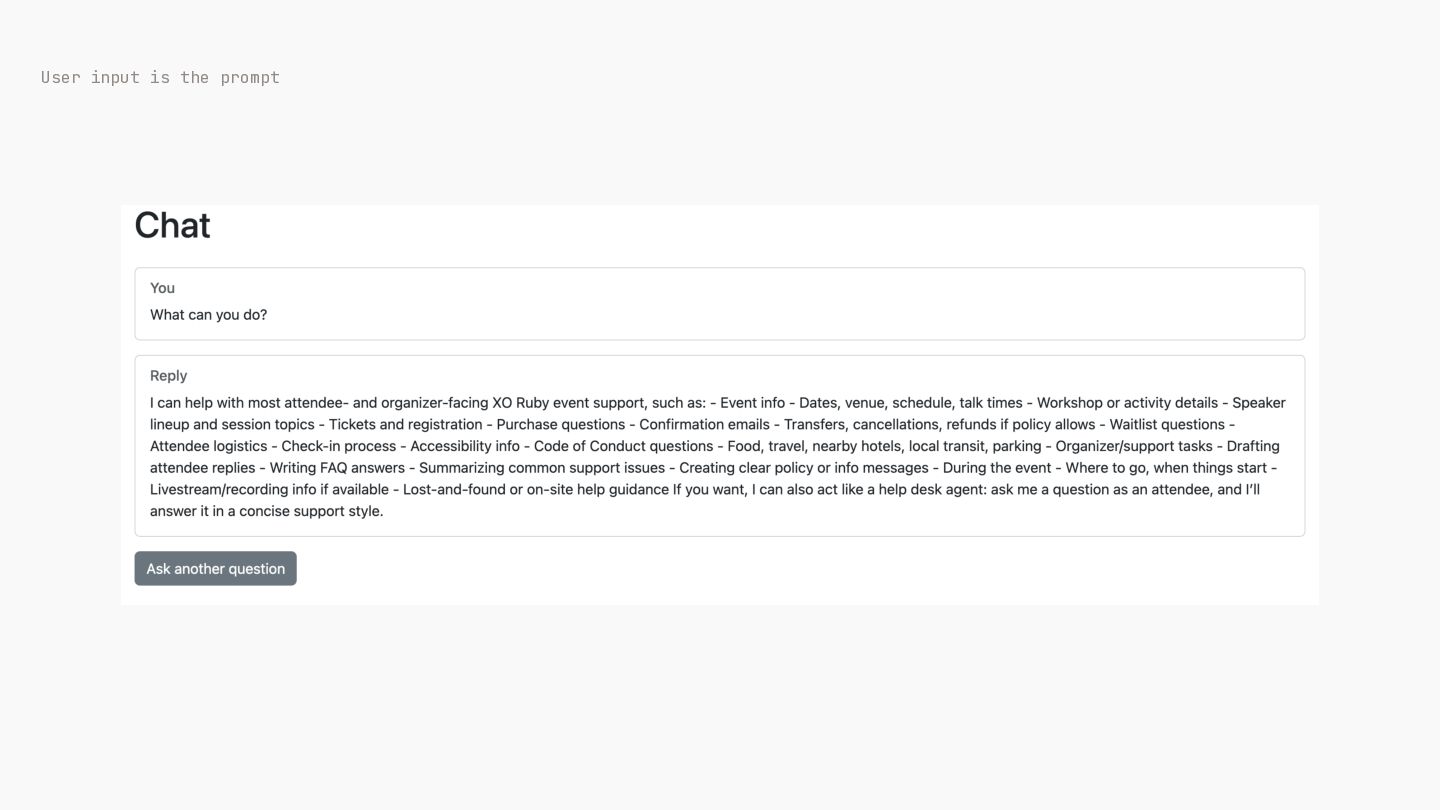
Task: Click the "Lost-and-found" words in the reply
Action: tap(453, 489)
